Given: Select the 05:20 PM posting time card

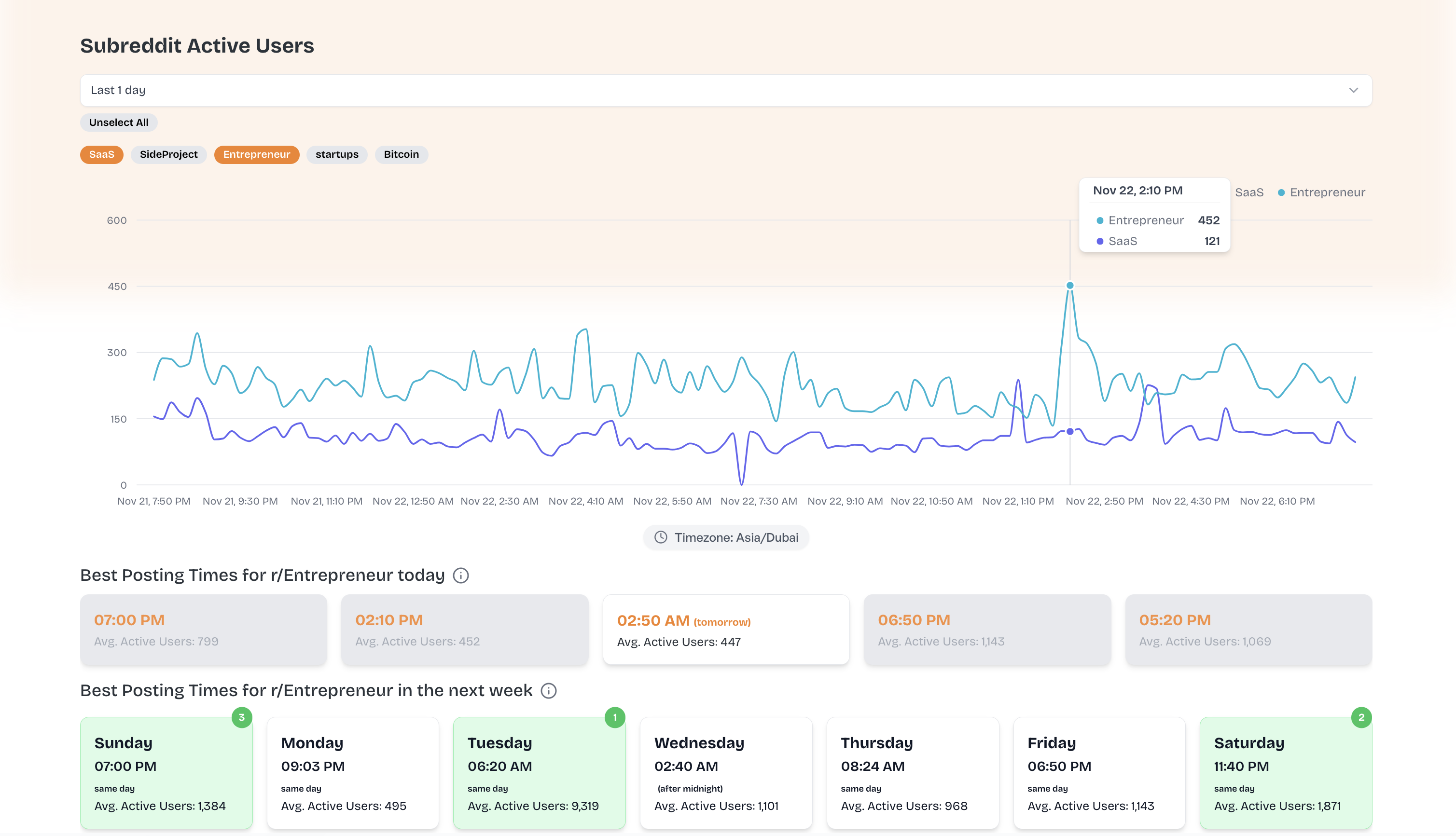Looking at the screenshot, I should point(1248,630).
